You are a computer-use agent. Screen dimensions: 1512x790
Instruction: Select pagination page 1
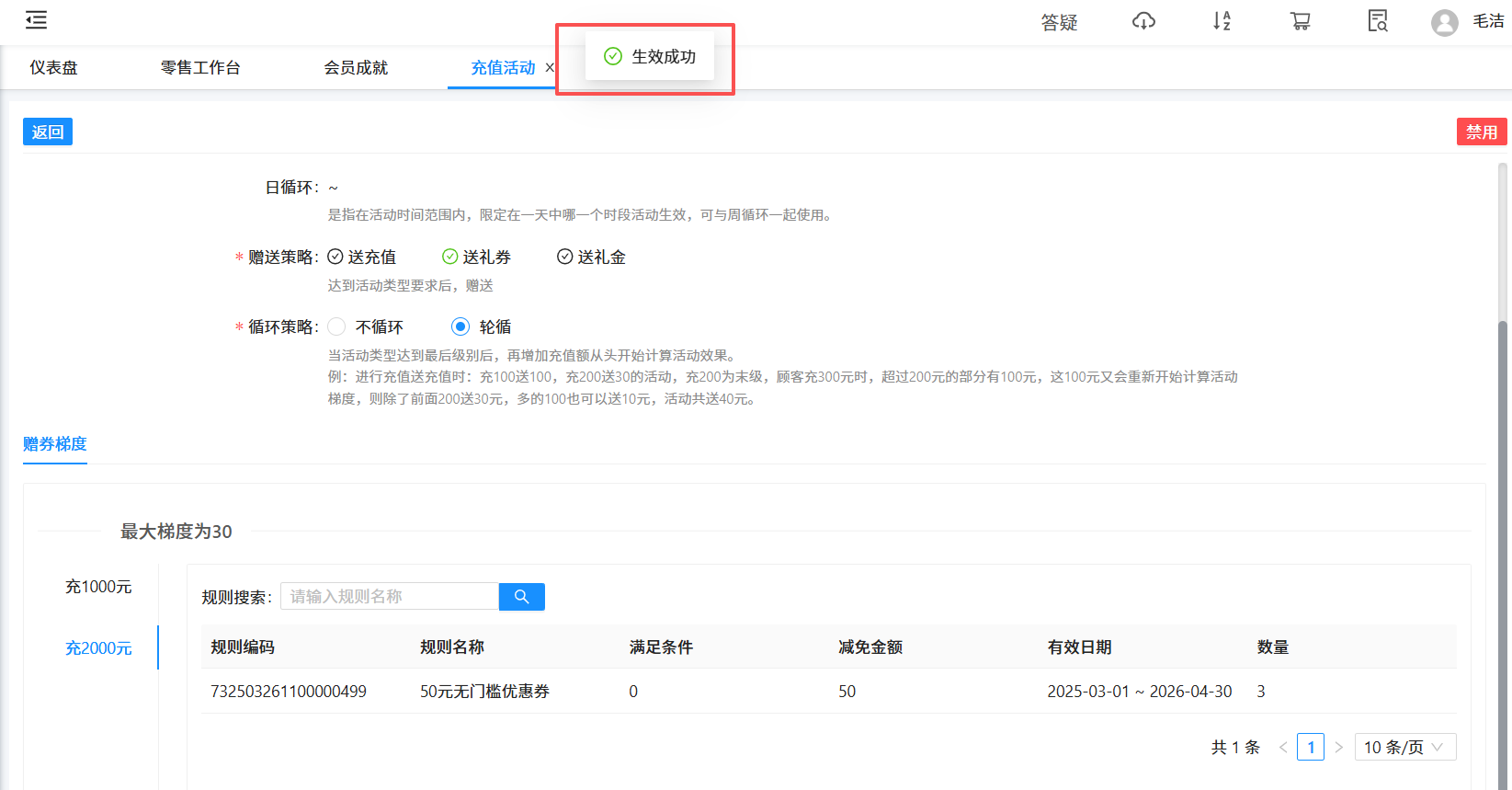tap(1311, 747)
